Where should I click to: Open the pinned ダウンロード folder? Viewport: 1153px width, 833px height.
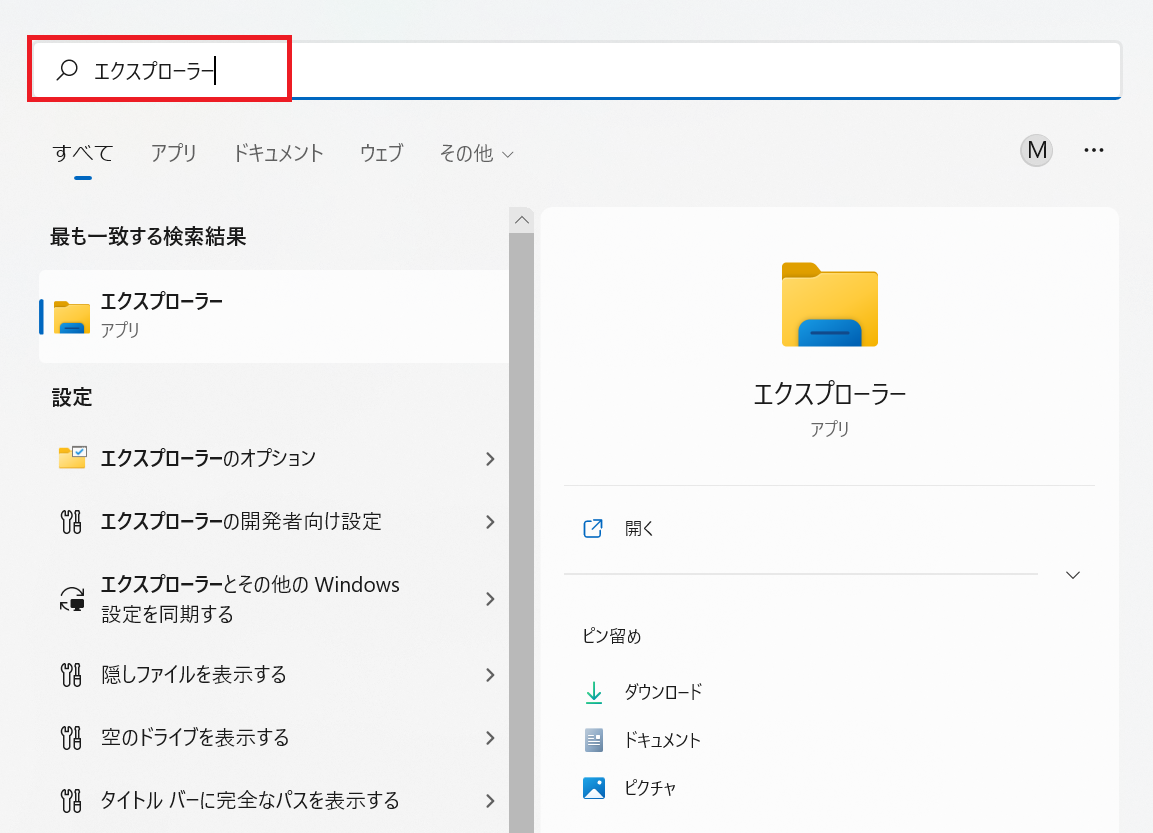662,692
